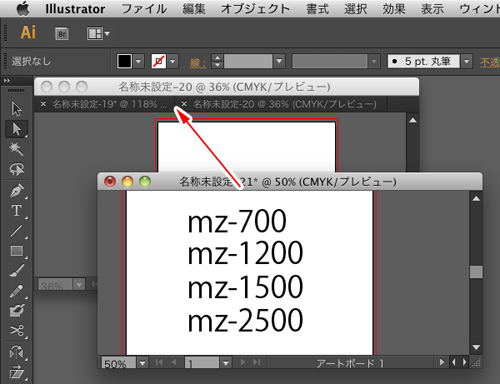Image resolution: width=500 pixels, height=384 pixels.
Task: Open the オブジェクト menu
Action: pyautogui.click(x=255, y=9)
